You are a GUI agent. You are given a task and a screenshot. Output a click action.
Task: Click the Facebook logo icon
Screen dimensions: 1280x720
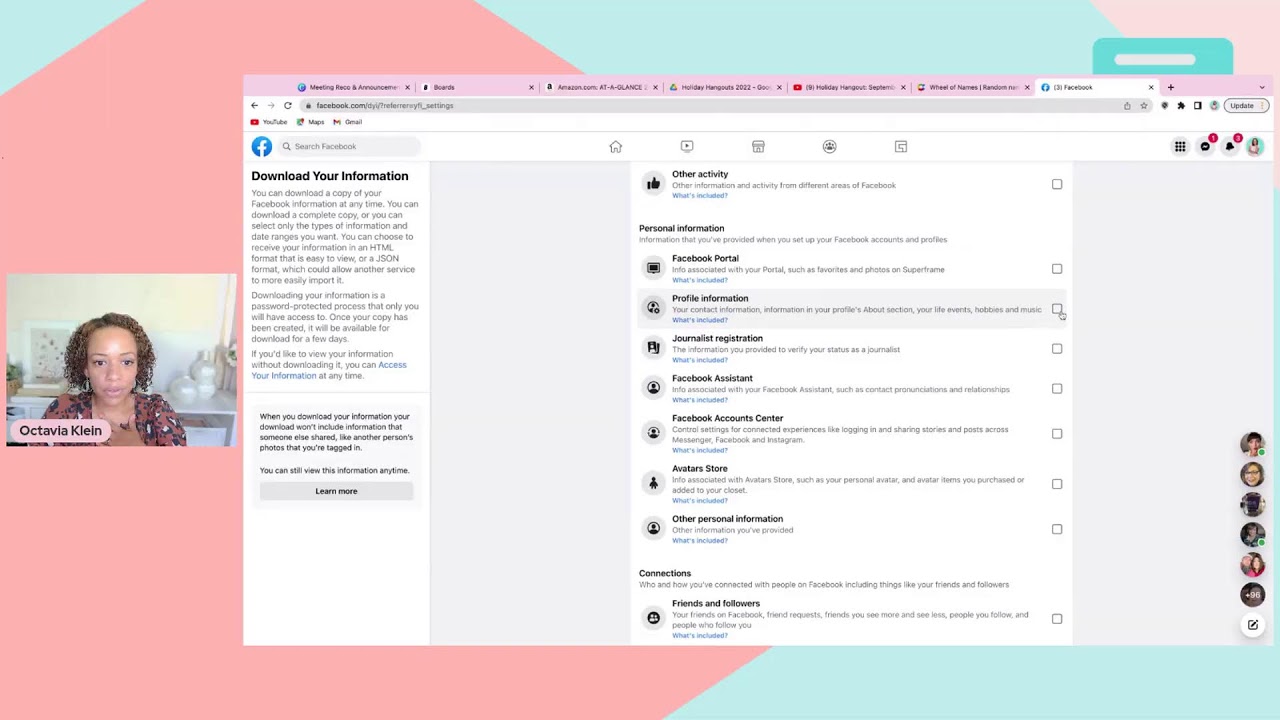261,146
